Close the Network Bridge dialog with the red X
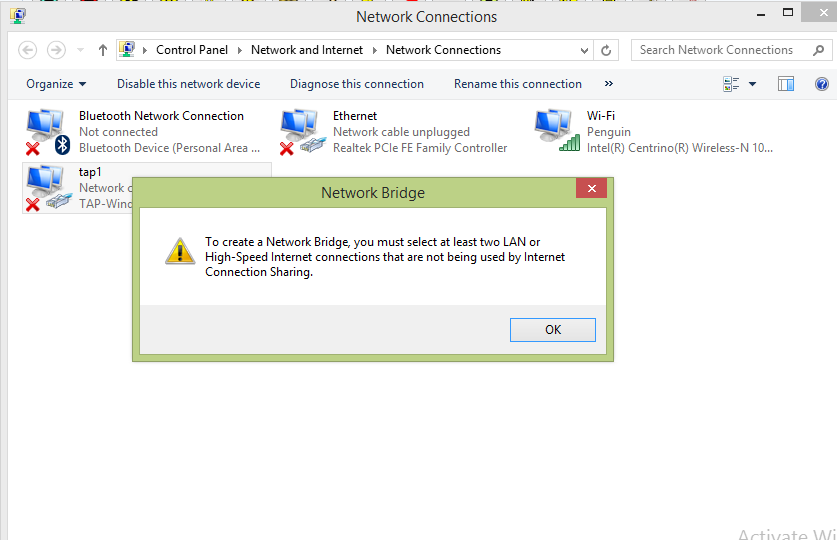Viewport: 837px width, 540px height. (x=591, y=188)
